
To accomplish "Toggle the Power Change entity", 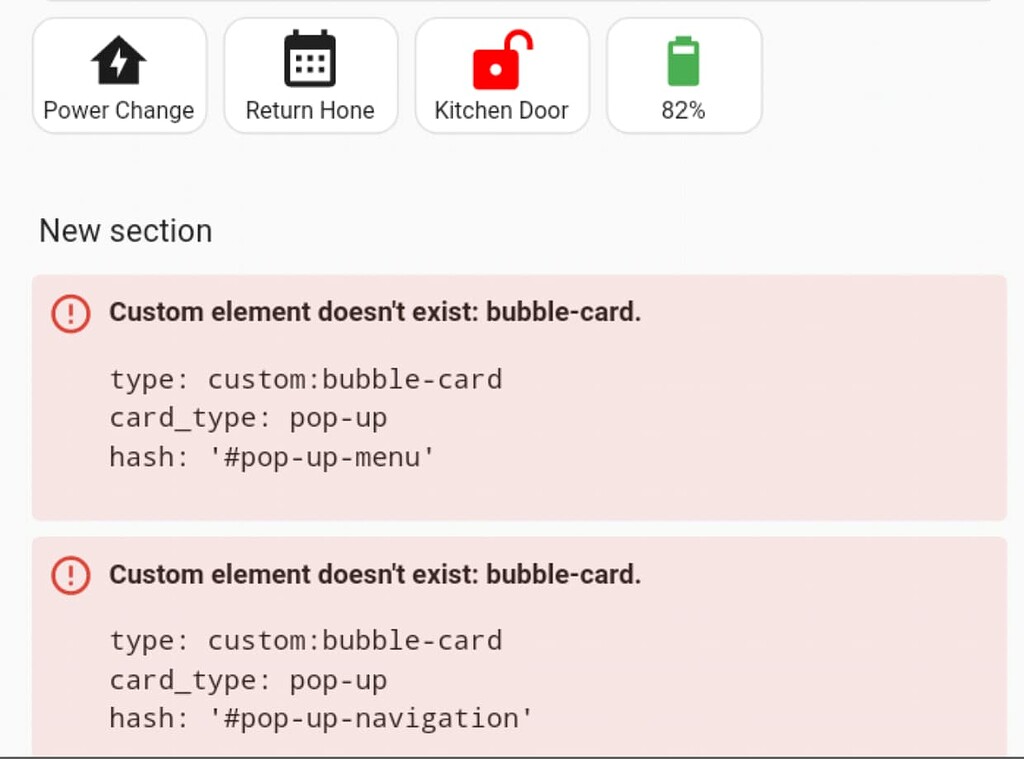I will coord(119,75).
